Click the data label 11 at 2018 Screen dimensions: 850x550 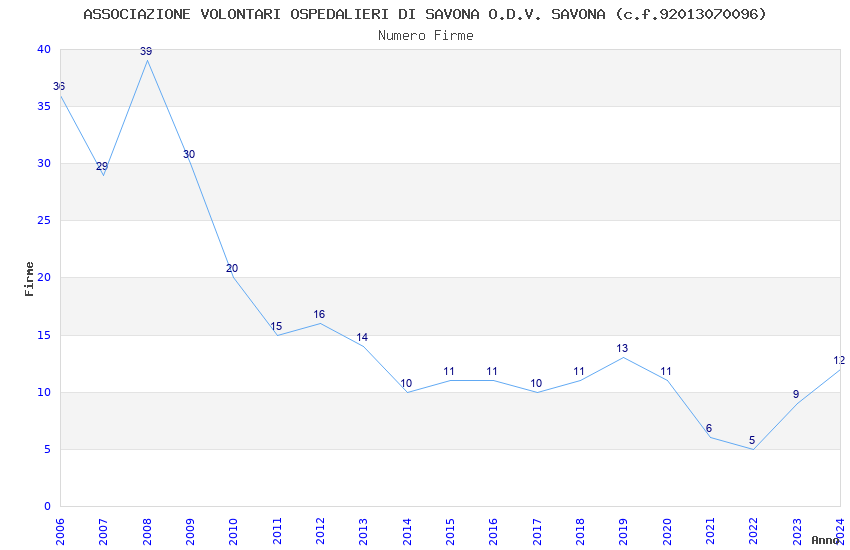[x=579, y=372]
